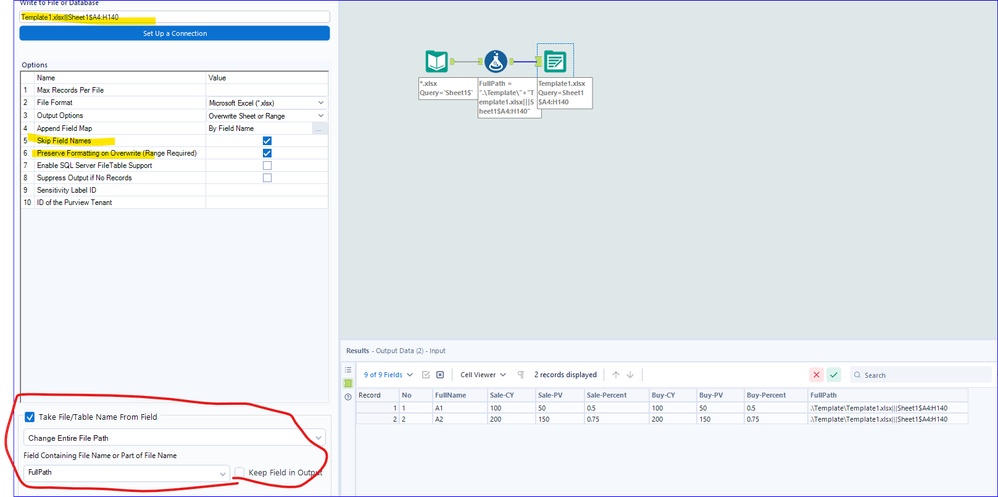
Task: Open the FullPath field dropdown
Action: pyautogui.click(x=126, y=473)
